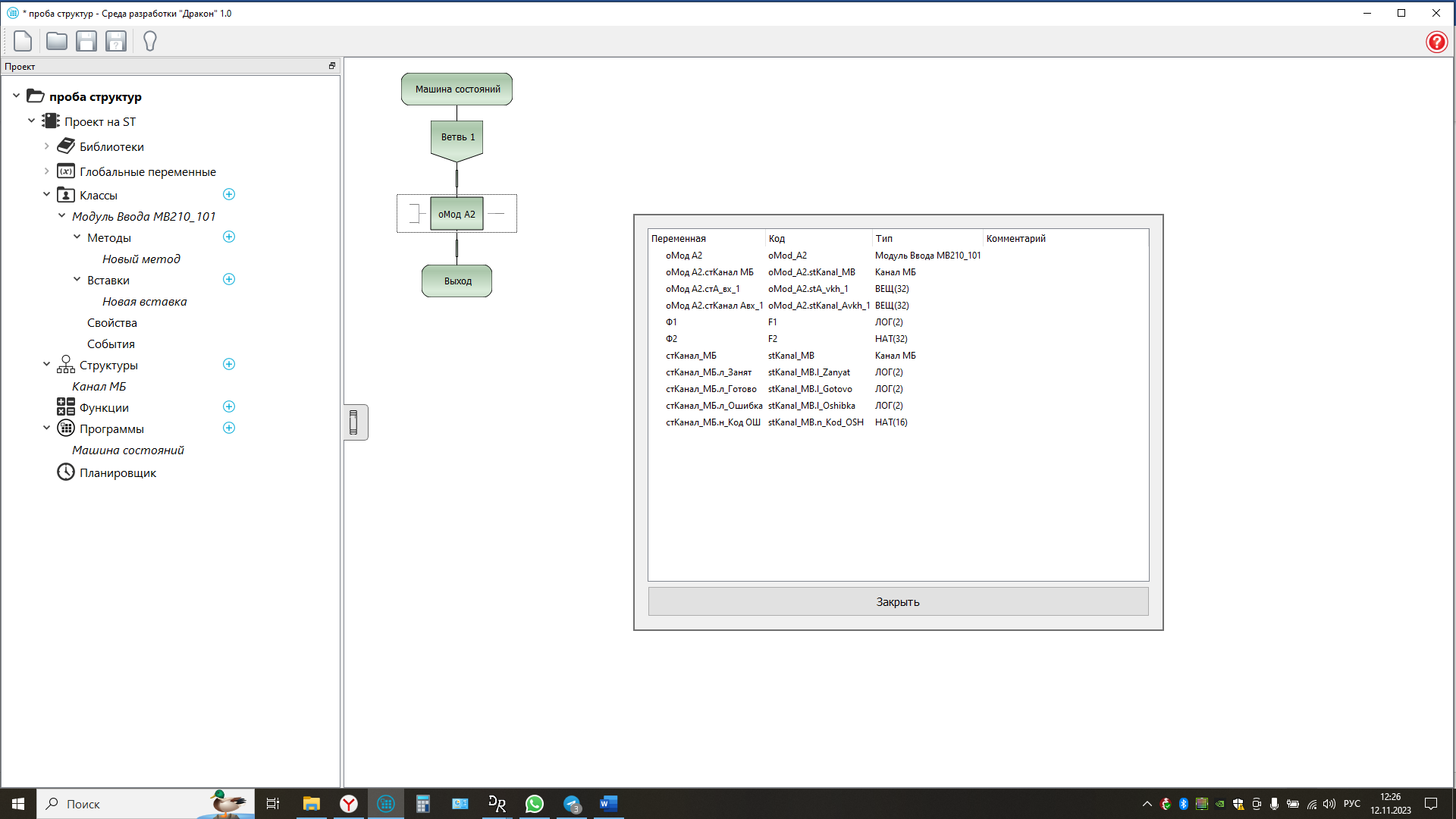1456x819 pixels.
Task: Open Word from the taskbar
Action: (608, 804)
